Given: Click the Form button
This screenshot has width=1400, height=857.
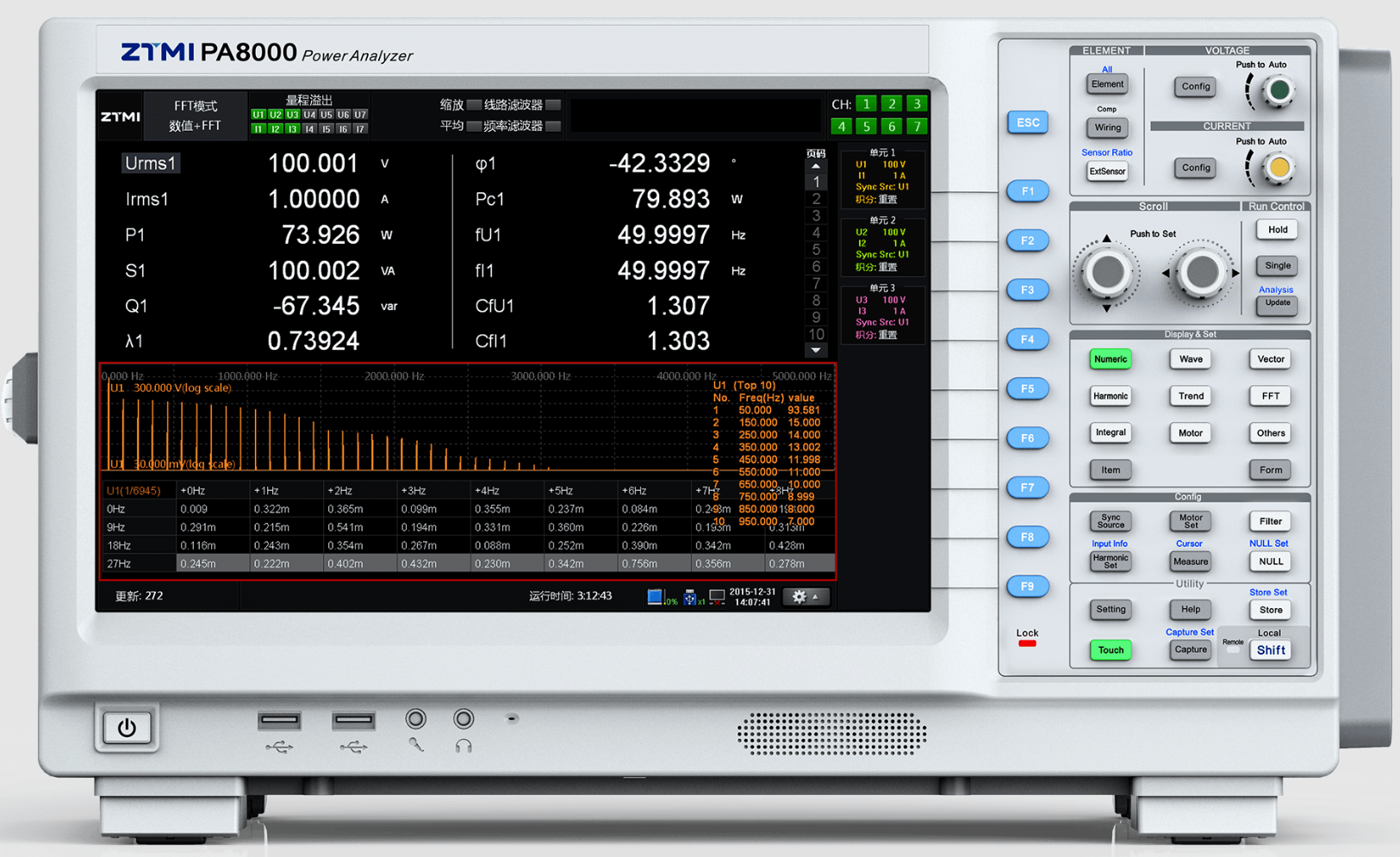Looking at the screenshot, I should click(x=1271, y=469).
